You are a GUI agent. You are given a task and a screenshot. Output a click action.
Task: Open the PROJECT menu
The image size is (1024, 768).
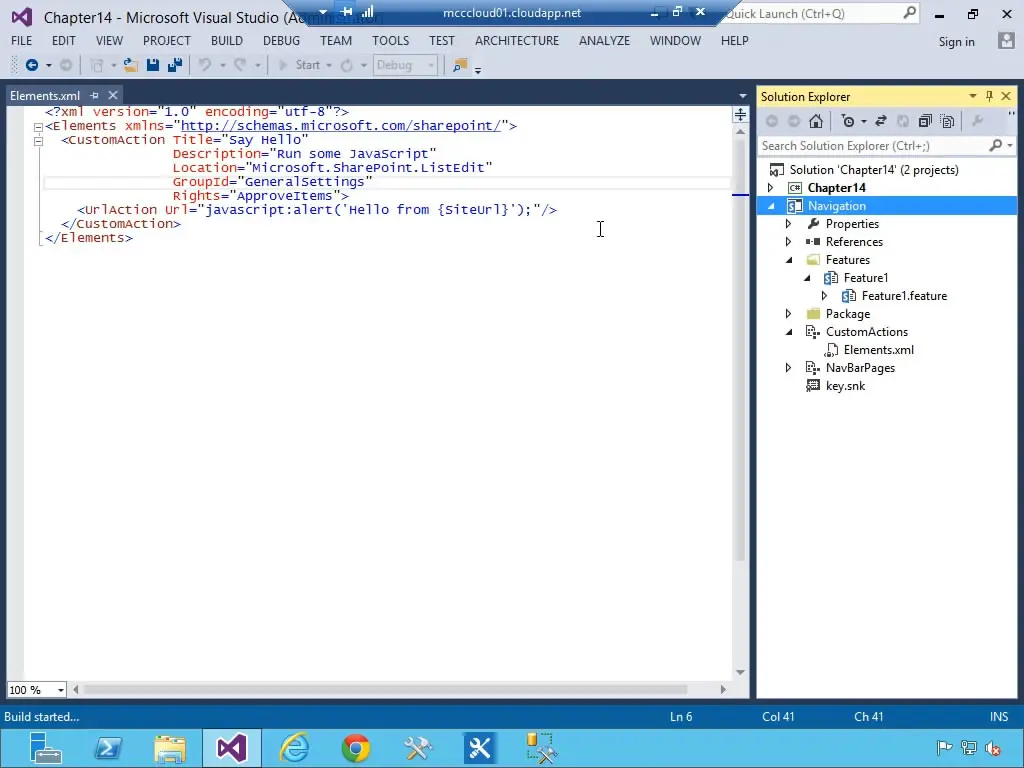coord(167,40)
